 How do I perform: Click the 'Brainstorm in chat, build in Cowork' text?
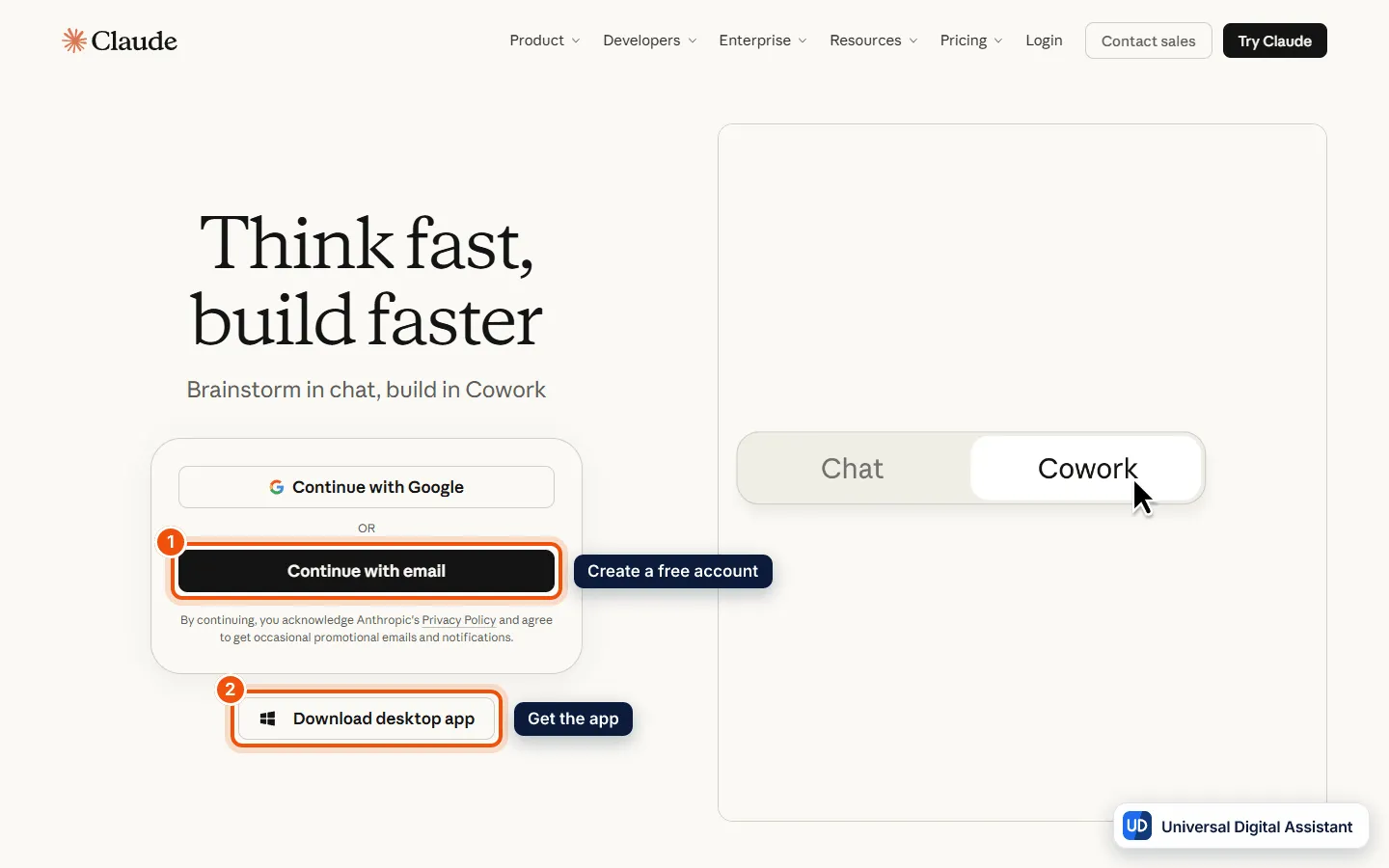click(367, 390)
